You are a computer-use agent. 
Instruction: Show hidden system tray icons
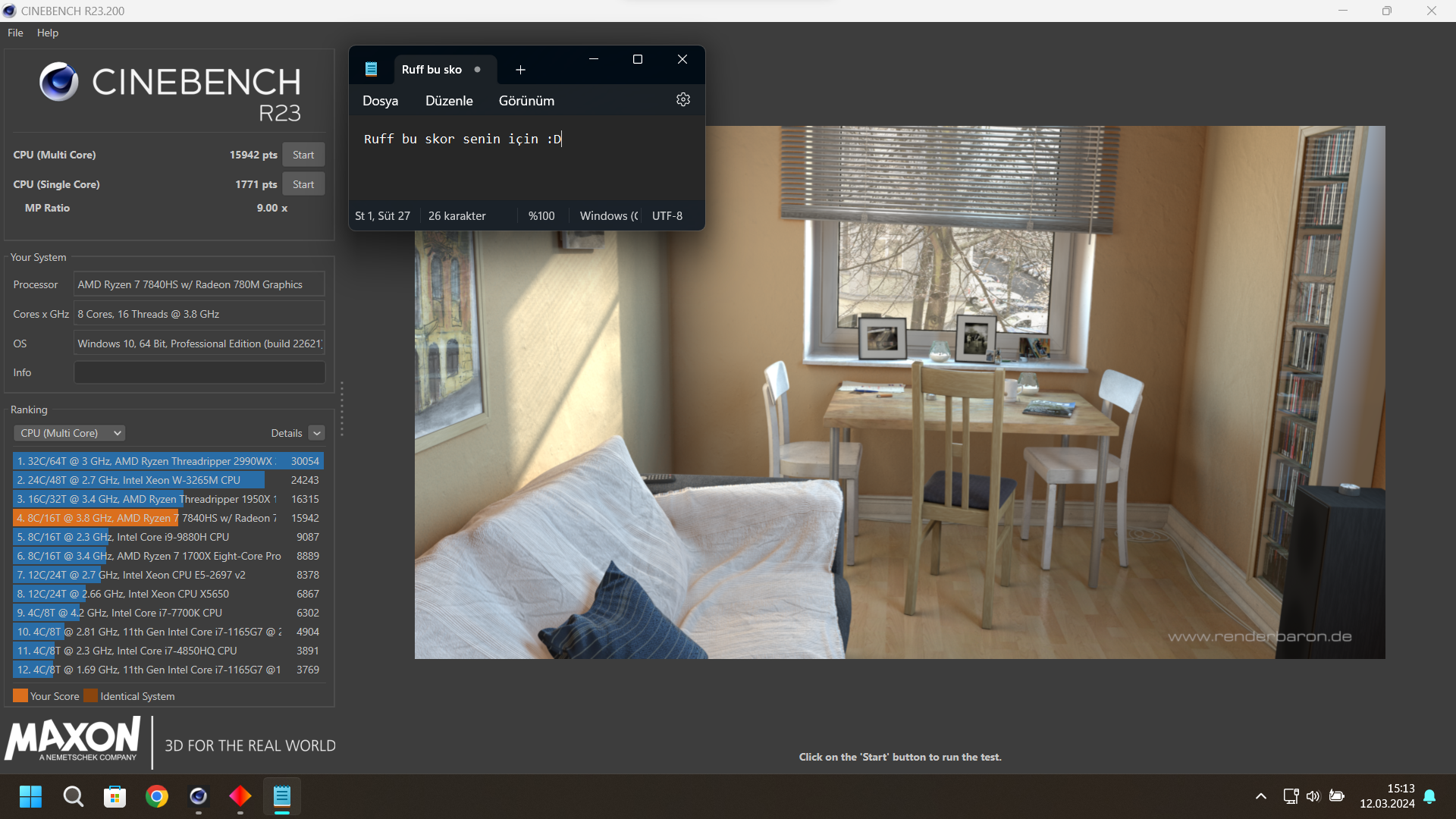(x=1260, y=796)
